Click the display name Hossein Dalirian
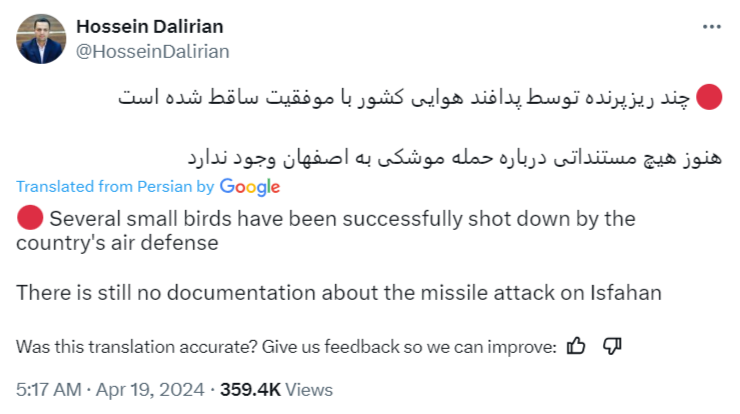Image resolution: width=740 pixels, height=414 pixels. tap(149, 26)
